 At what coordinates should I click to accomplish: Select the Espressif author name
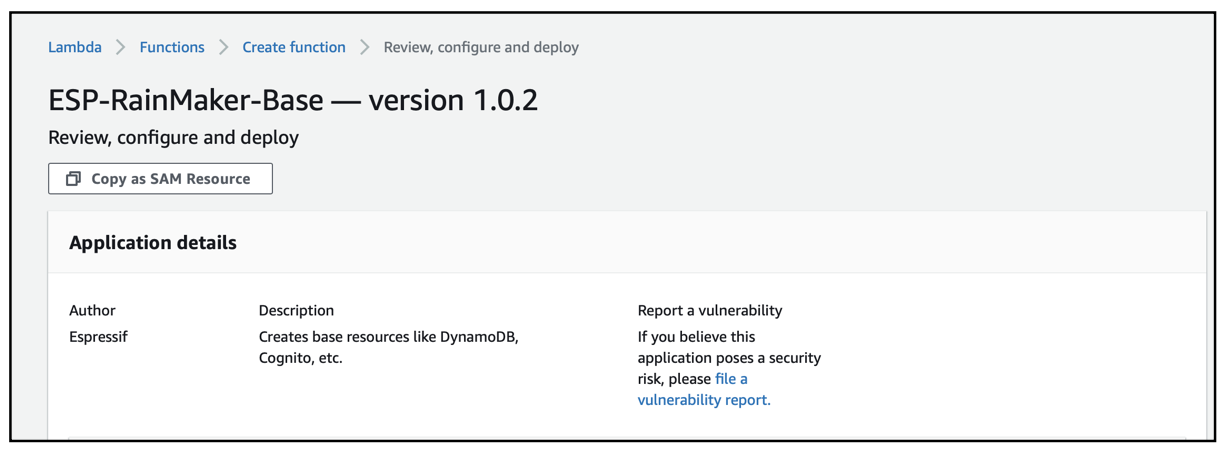(98, 337)
